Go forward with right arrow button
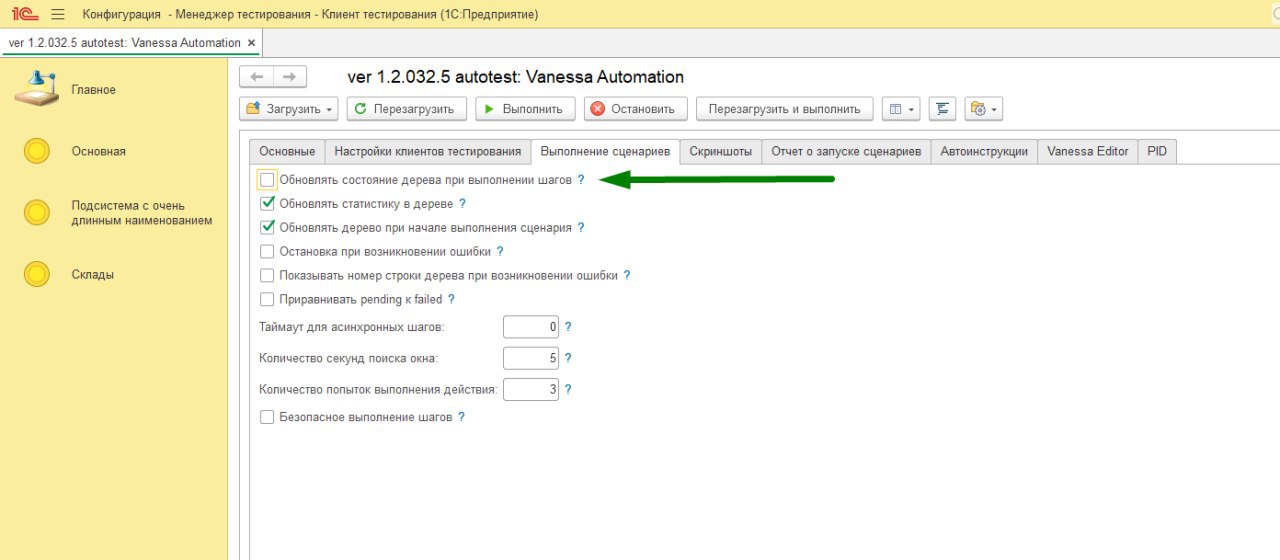The width and height of the screenshot is (1280, 560). point(290,77)
